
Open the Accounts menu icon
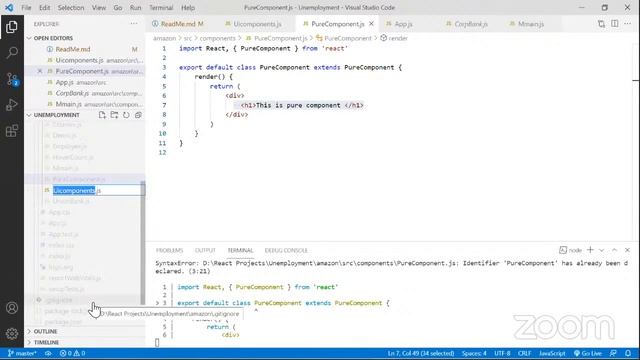pyautogui.click(x=12, y=308)
